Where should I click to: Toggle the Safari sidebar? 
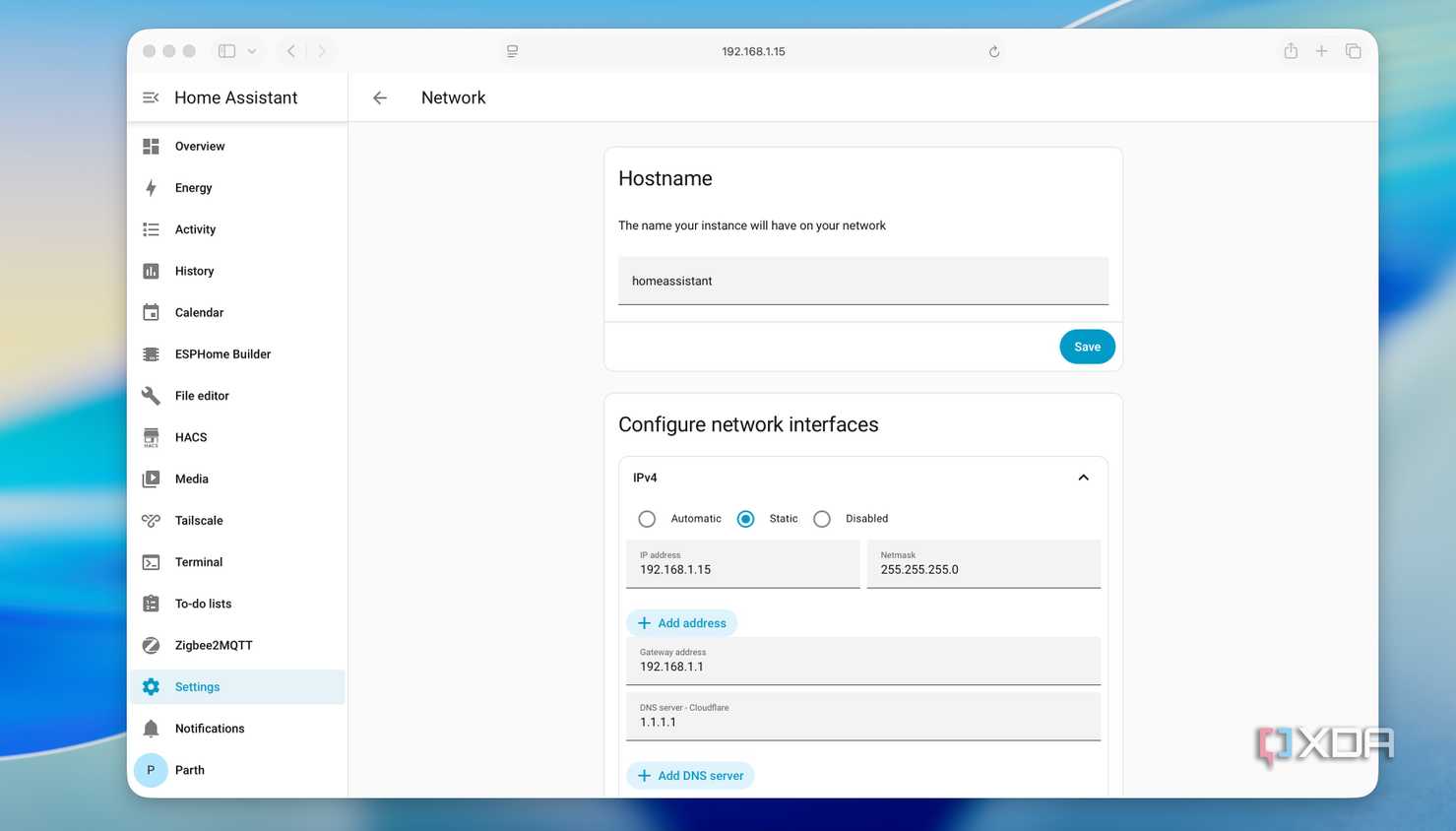tap(226, 51)
